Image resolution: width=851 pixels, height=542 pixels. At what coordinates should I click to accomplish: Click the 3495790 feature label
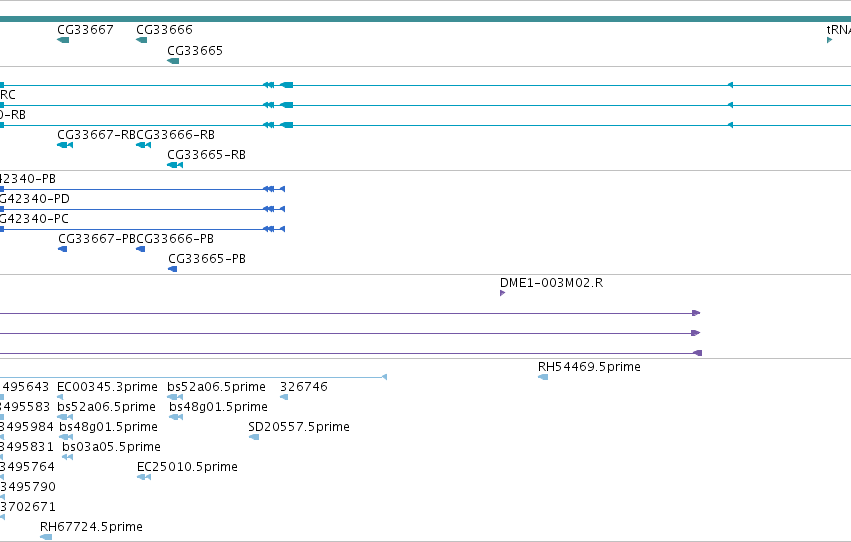click(28, 487)
